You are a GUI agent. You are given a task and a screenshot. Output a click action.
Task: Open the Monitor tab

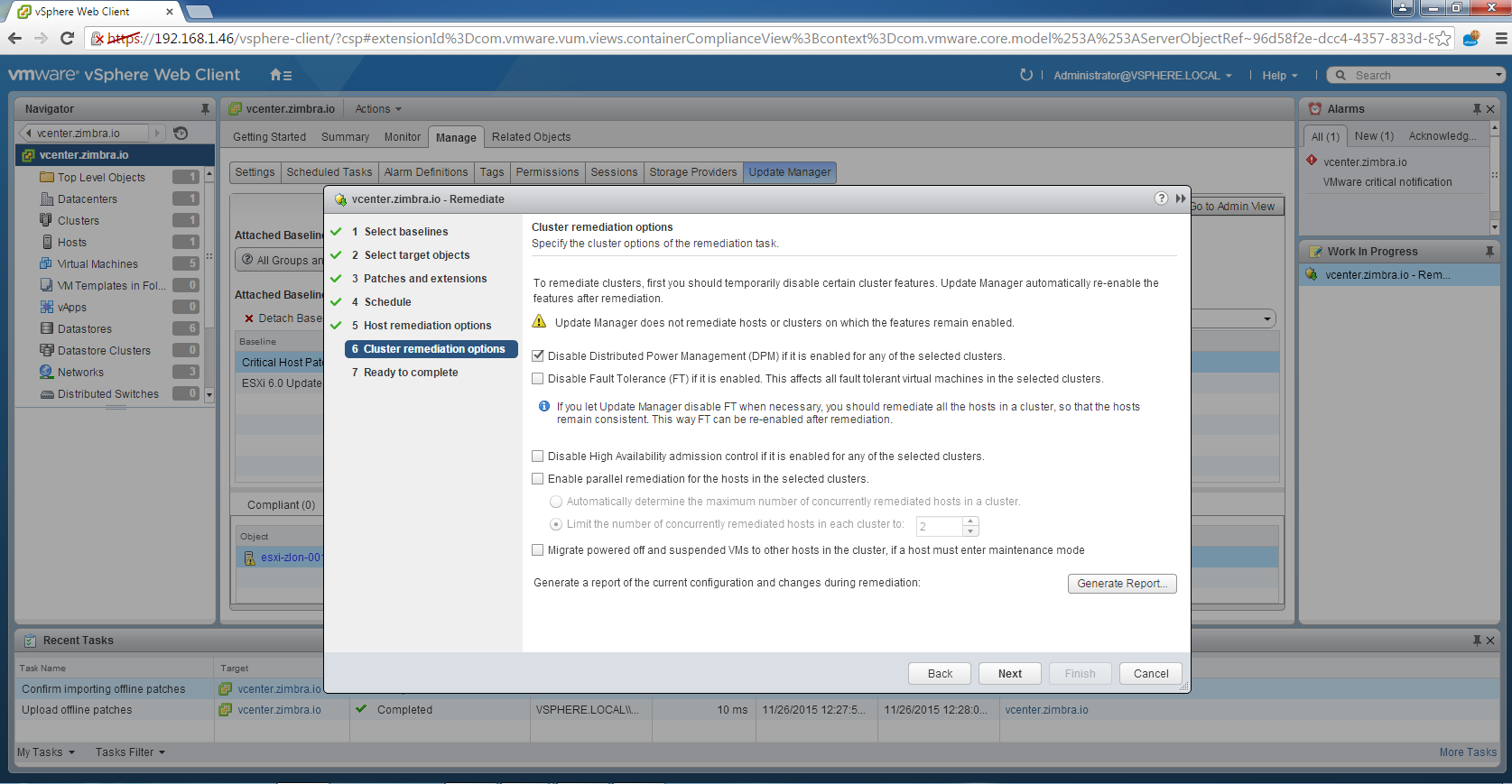click(403, 137)
